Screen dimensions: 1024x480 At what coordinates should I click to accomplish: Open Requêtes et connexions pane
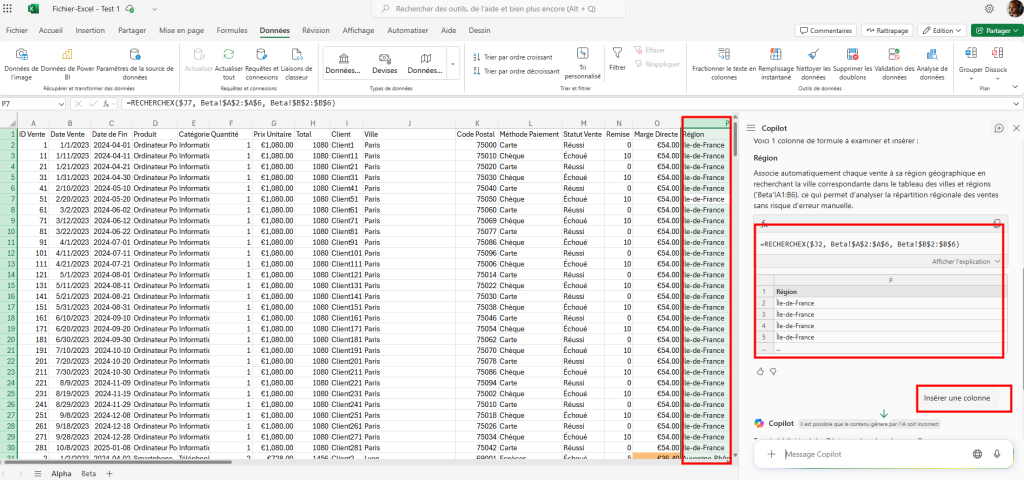(x=261, y=63)
